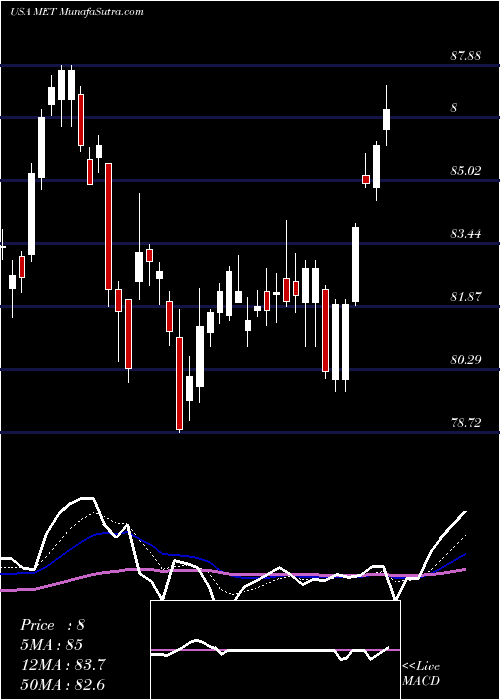The image size is (500, 700).
Task: Click inside the MACD inset chart box
Action: coord(275,650)
